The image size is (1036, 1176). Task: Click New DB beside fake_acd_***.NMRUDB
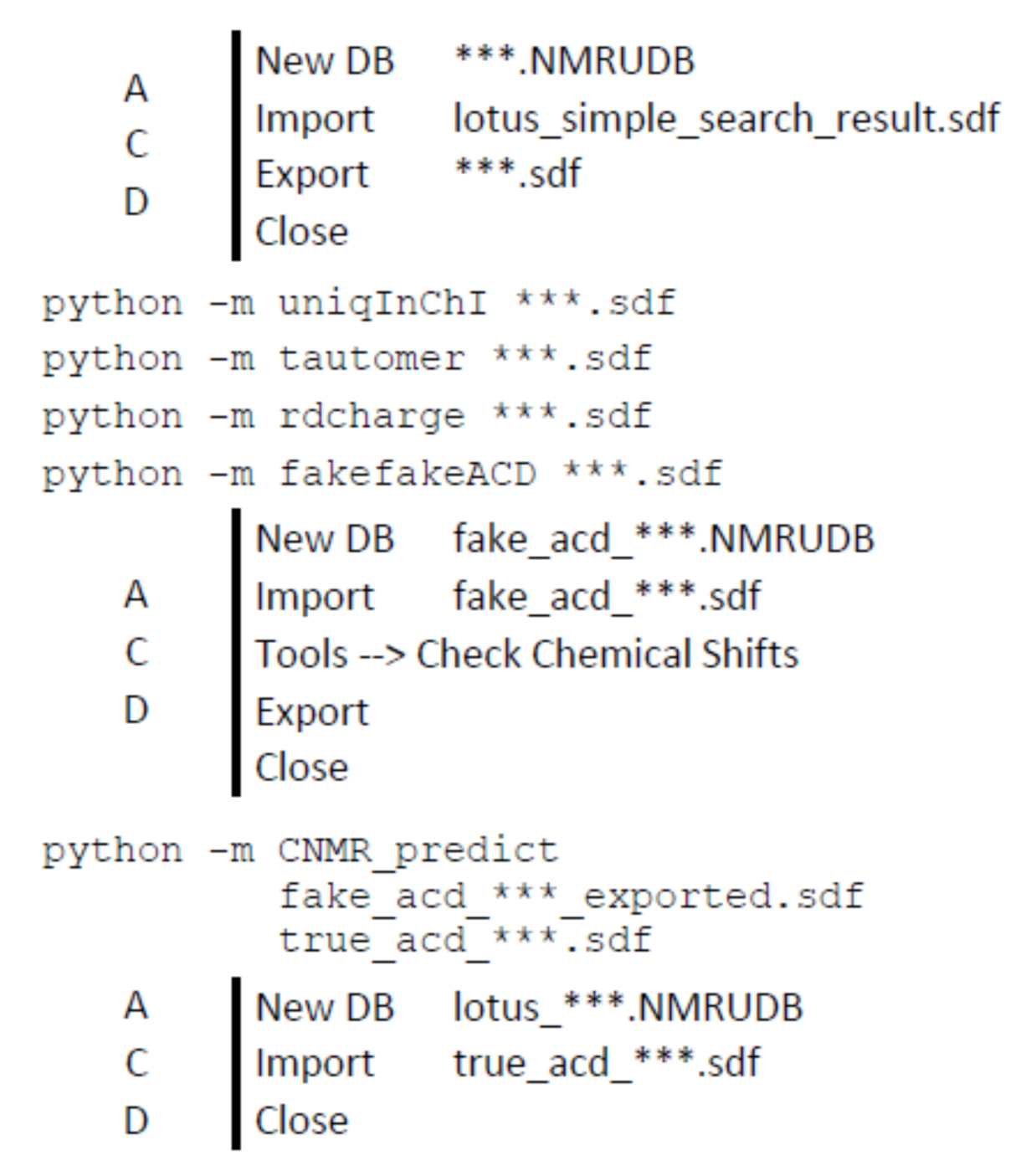(325, 539)
